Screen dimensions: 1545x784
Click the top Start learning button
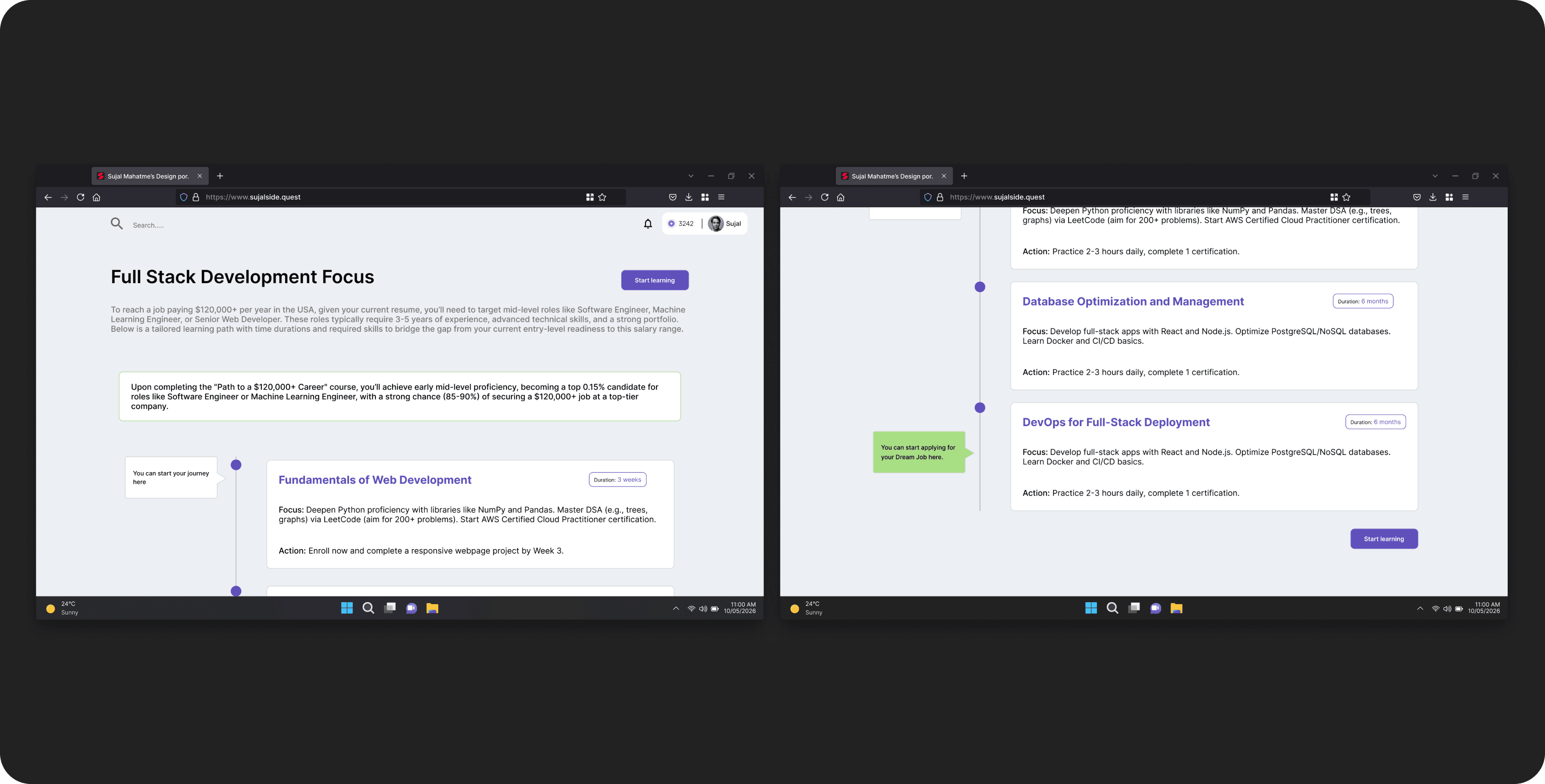(x=654, y=280)
